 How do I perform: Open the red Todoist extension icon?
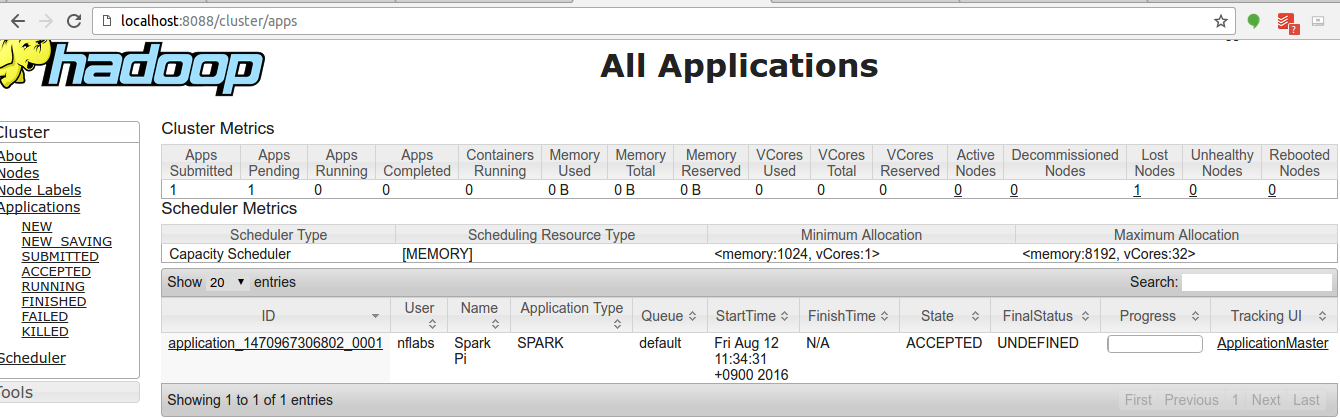1287,21
